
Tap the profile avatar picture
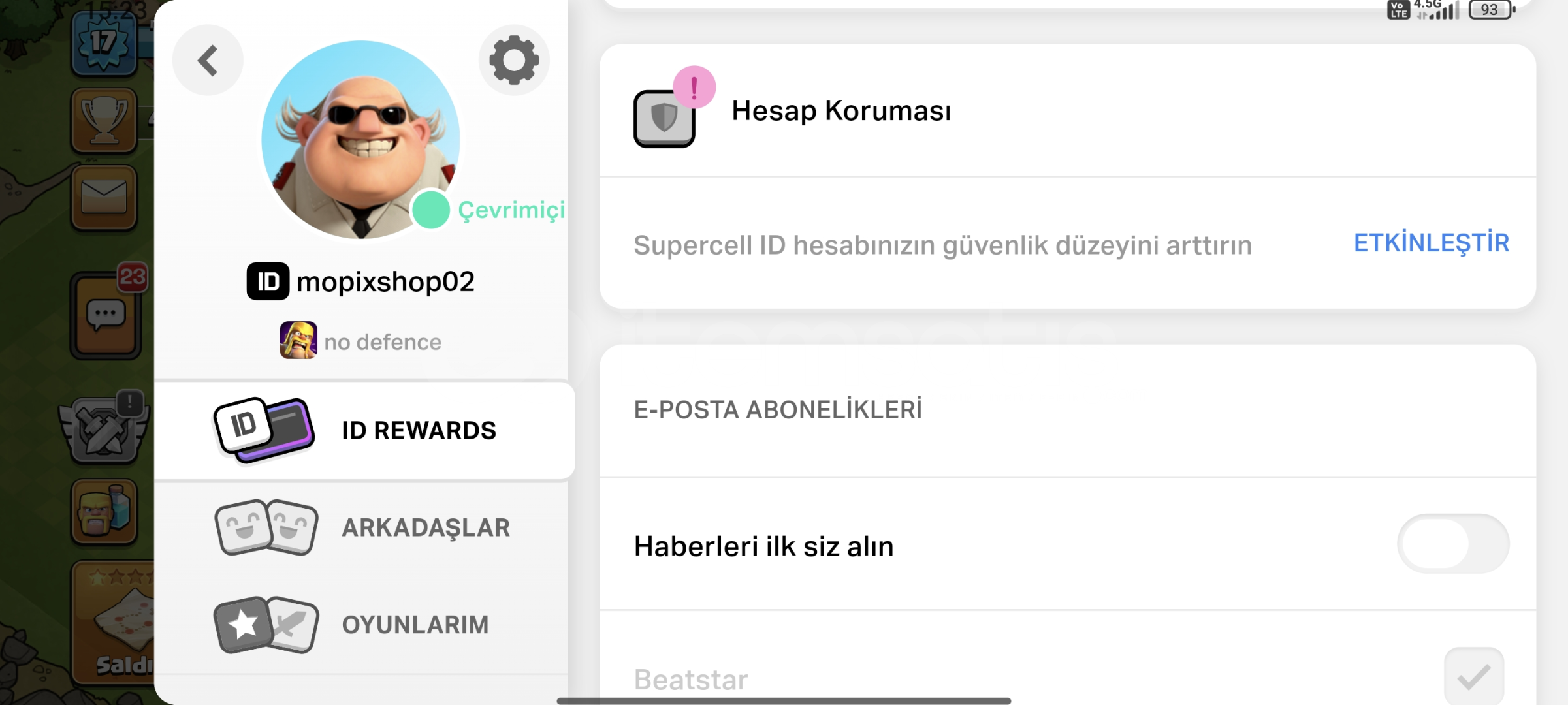[360, 140]
